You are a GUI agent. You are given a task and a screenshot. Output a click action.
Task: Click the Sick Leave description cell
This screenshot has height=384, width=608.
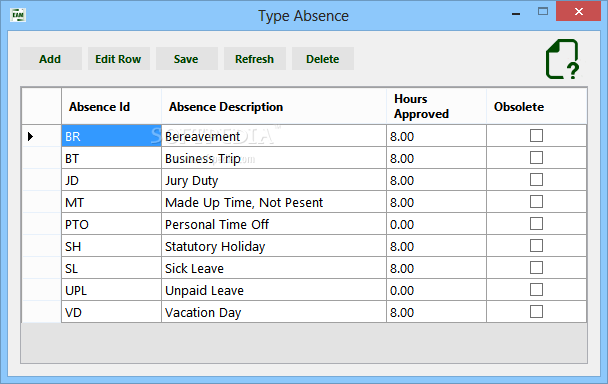point(274,268)
